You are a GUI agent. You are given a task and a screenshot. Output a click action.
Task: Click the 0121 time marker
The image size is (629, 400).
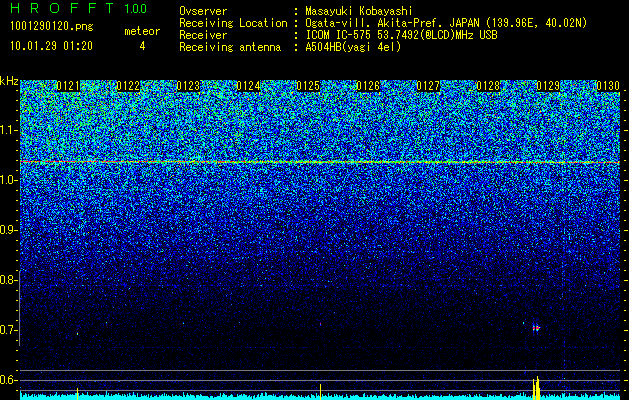pyautogui.click(x=68, y=86)
